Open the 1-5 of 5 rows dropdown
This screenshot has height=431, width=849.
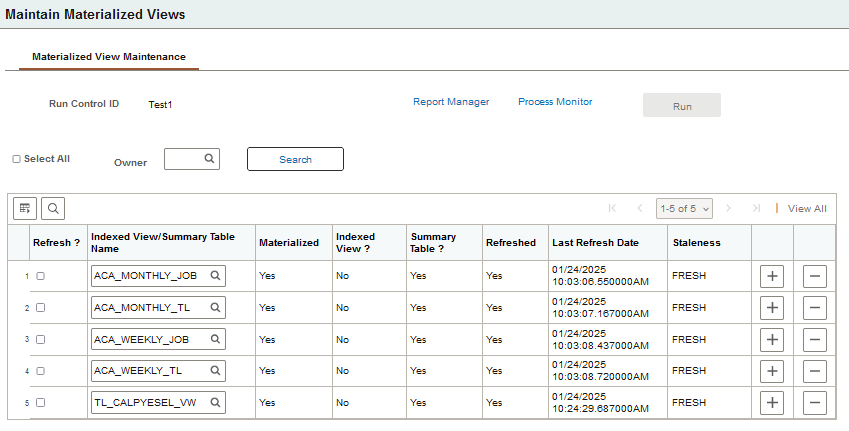tap(684, 208)
